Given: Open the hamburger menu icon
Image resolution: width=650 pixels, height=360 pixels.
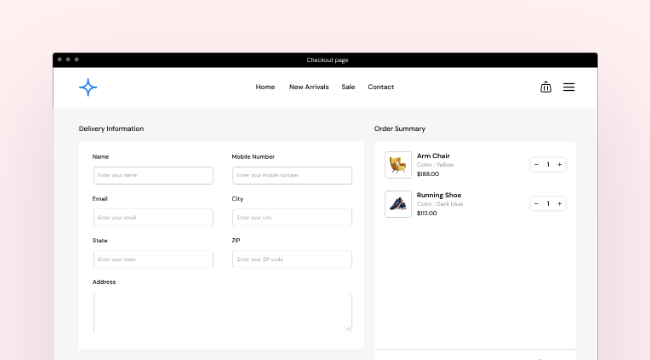Looking at the screenshot, I should click(x=569, y=87).
